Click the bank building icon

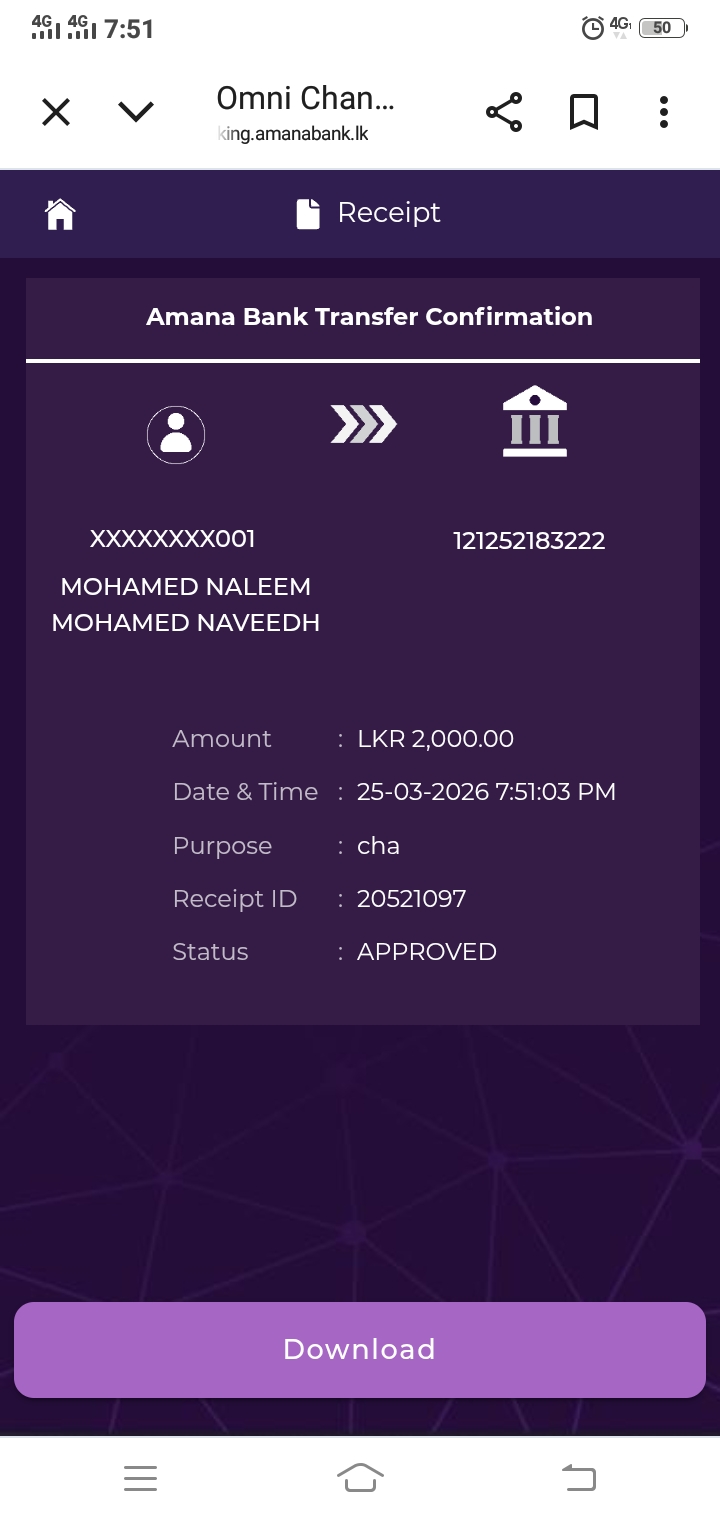(x=535, y=422)
